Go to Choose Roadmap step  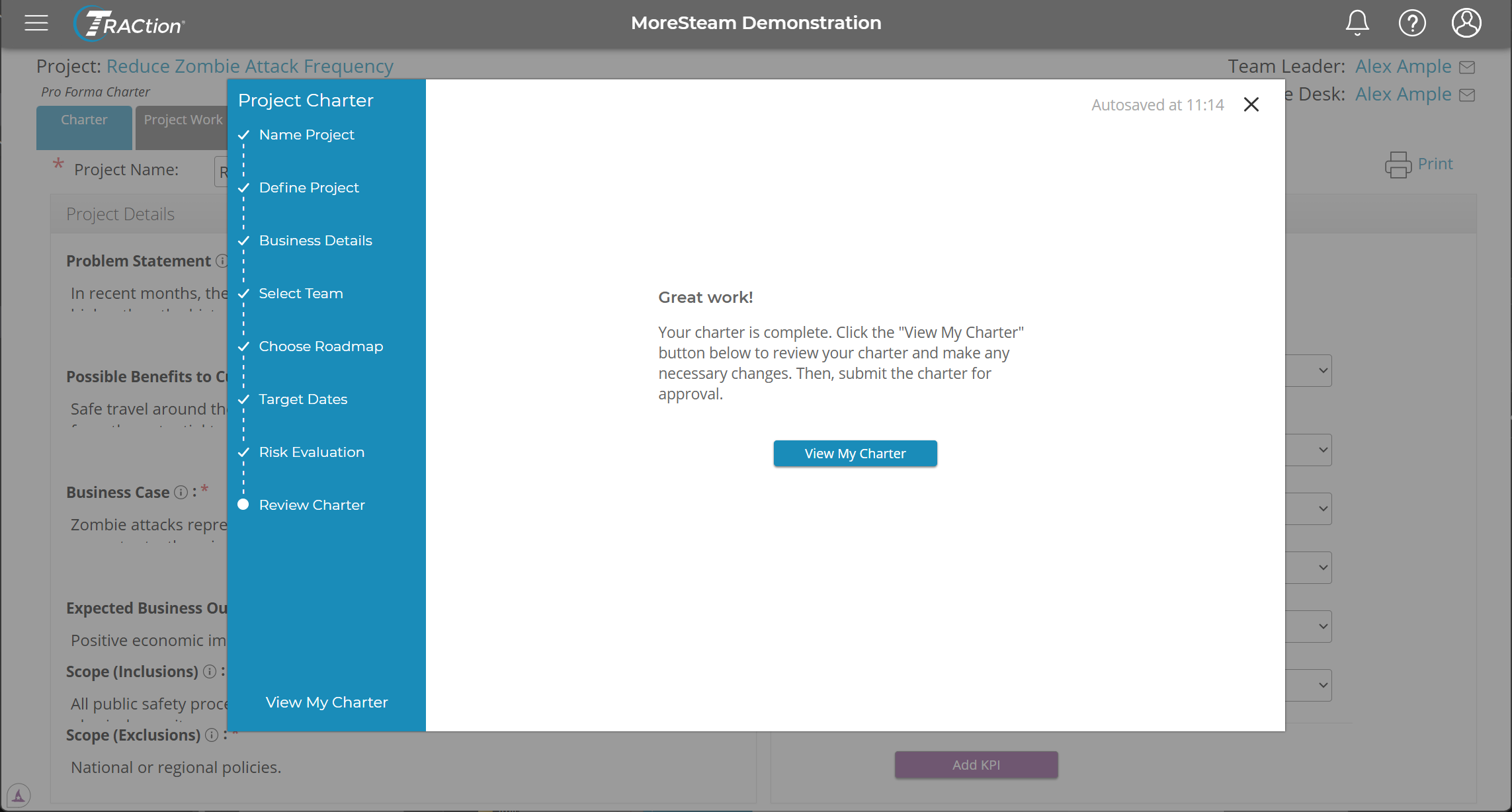pos(321,346)
